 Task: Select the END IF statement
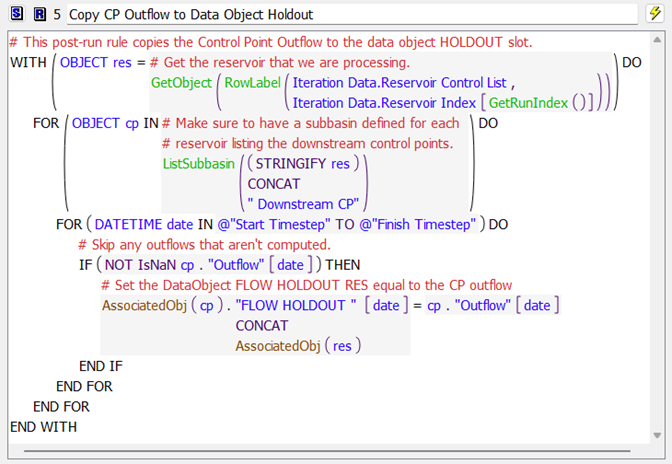coord(101,366)
